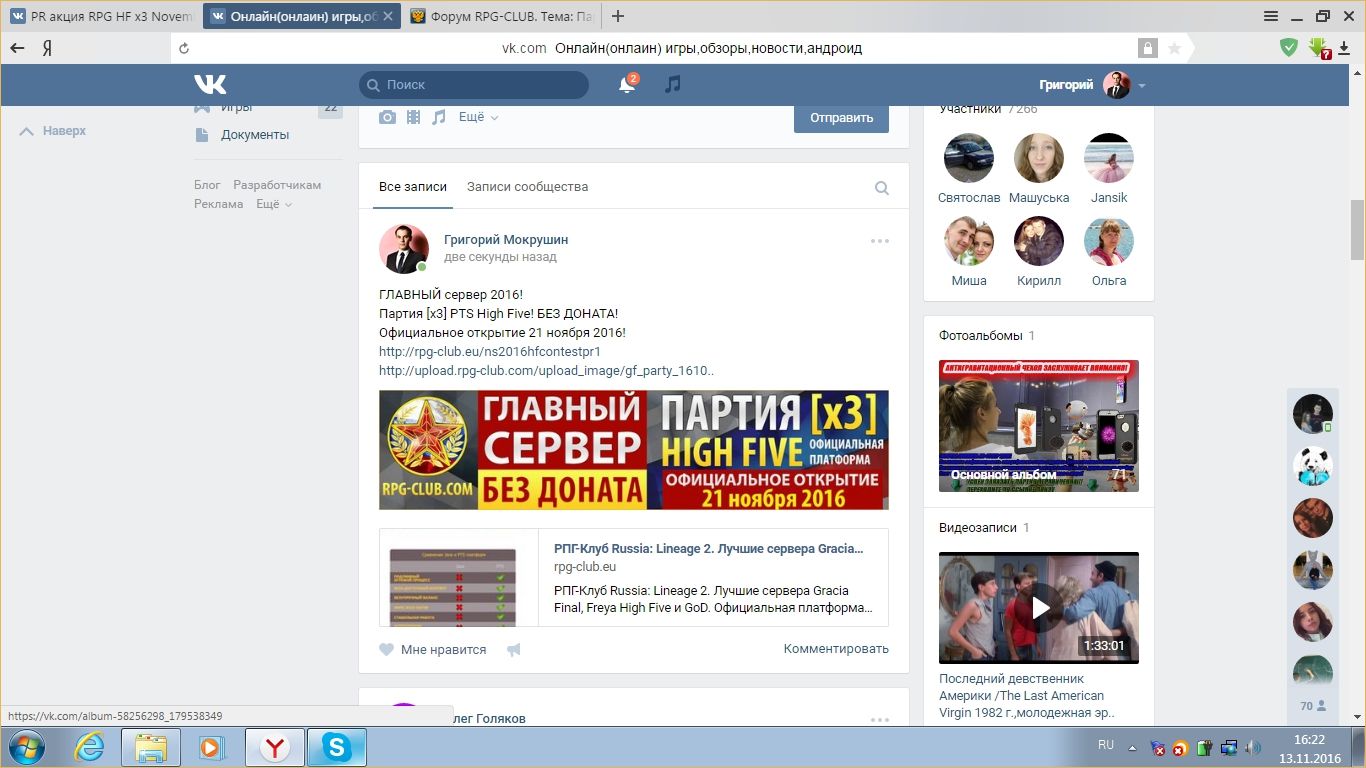Open the rpg-club.eu/ns2016hfcontestpr1 link

tap(490, 352)
